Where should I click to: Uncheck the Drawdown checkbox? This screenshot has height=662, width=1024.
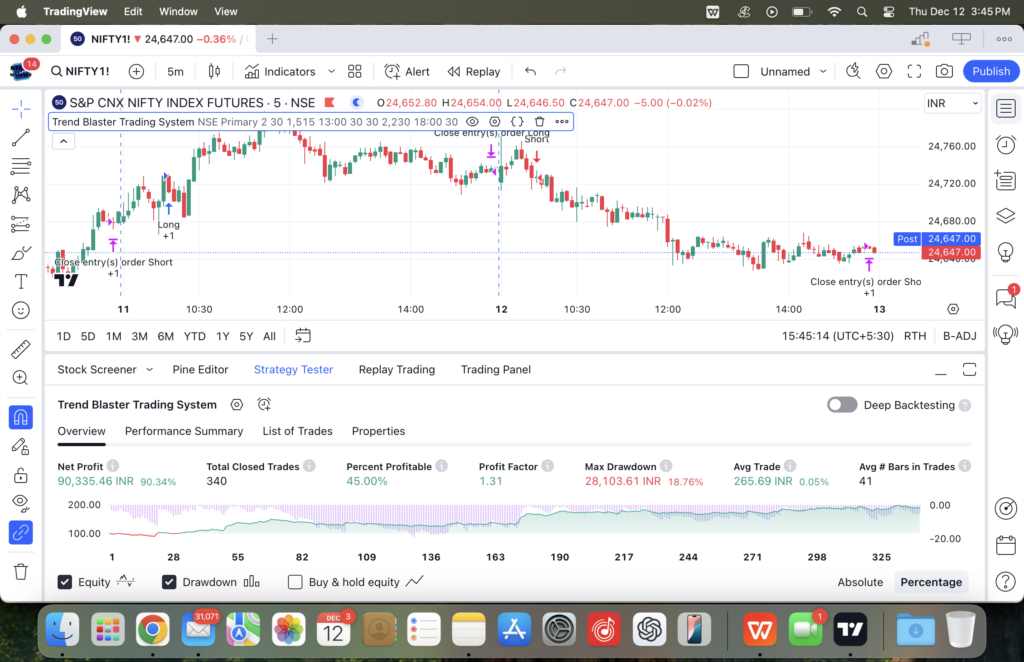(x=169, y=582)
